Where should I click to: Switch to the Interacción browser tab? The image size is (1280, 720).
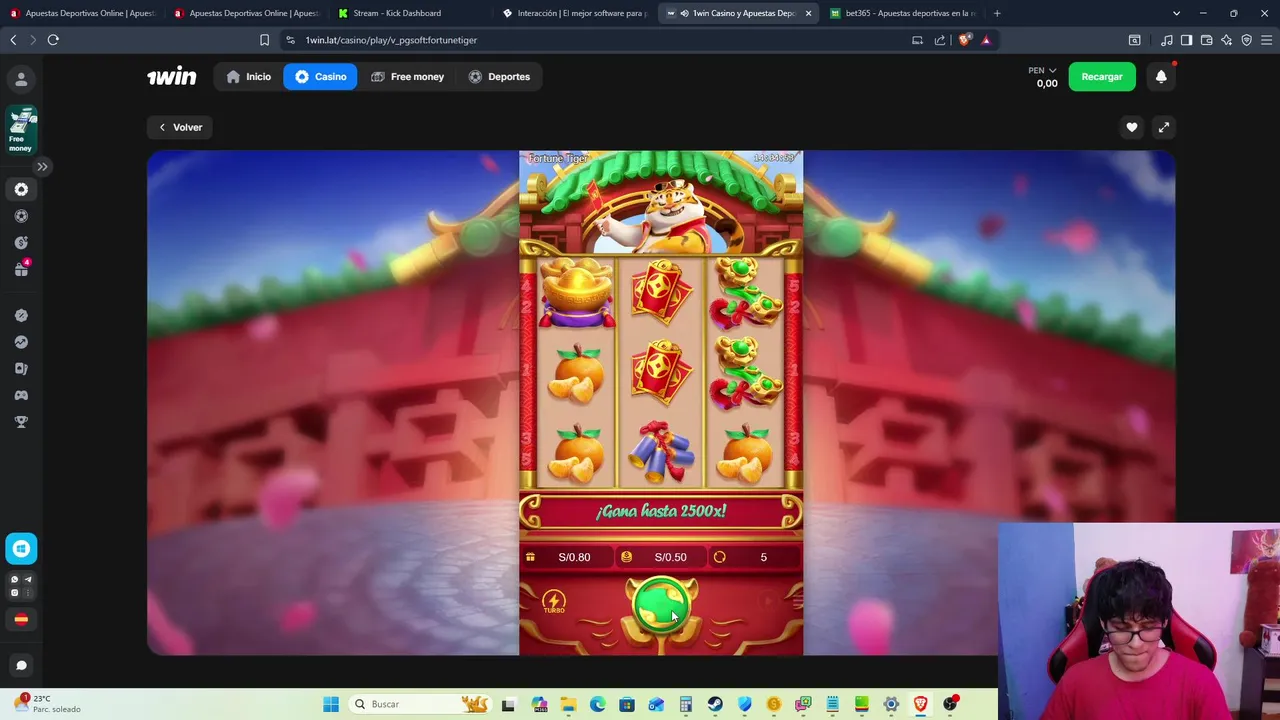(x=575, y=13)
